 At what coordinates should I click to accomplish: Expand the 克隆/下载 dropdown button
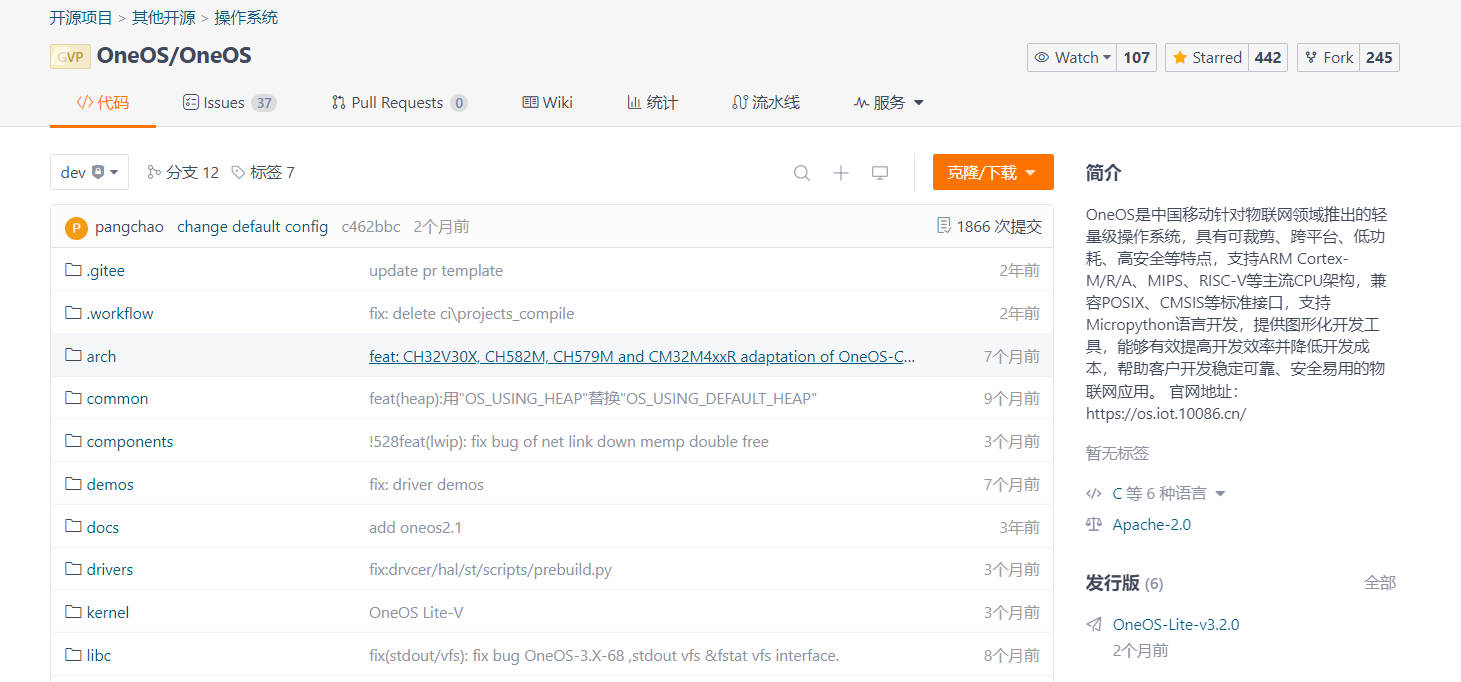click(993, 172)
